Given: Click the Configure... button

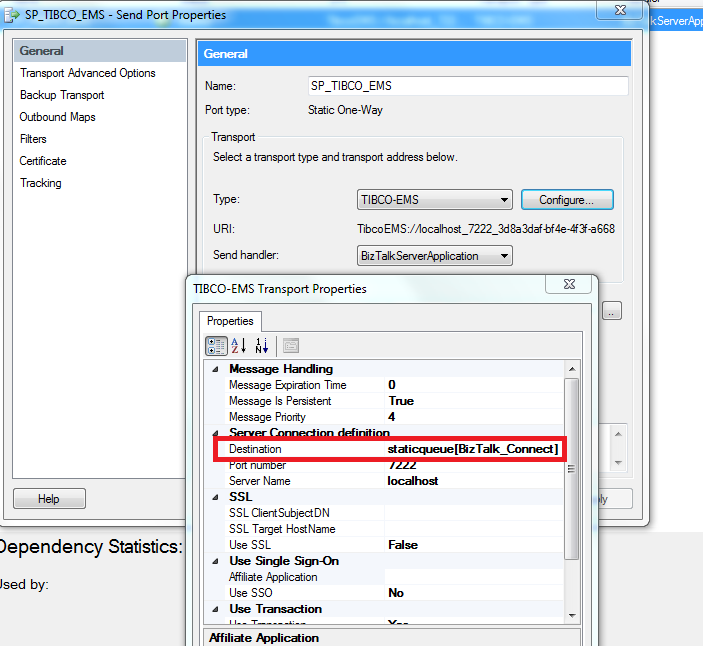Looking at the screenshot, I should [x=567, y=199].
